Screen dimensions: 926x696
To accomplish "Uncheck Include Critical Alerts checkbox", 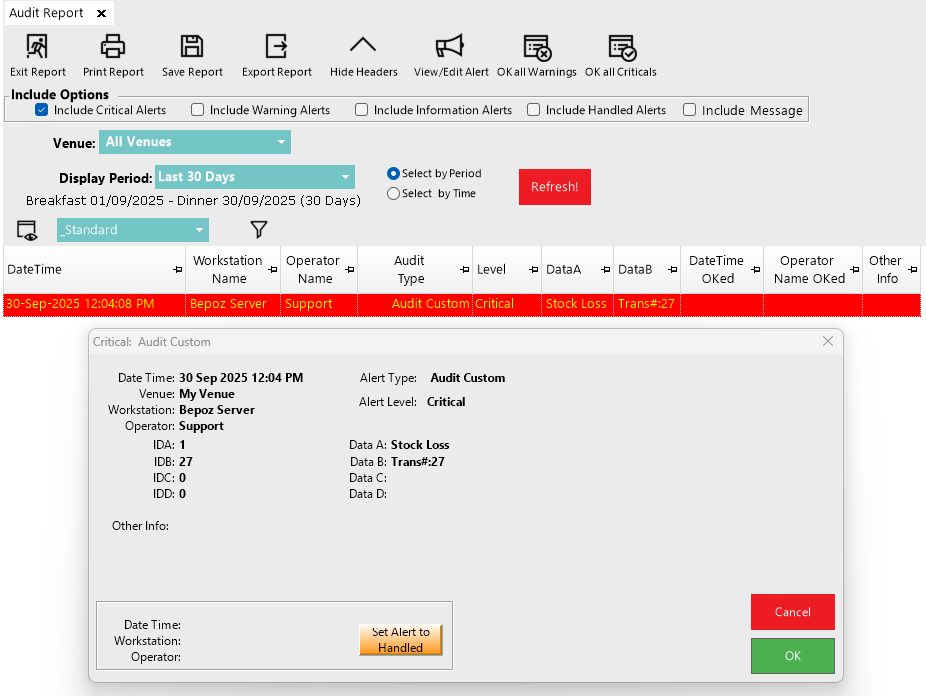I will click(x=42, y=110).
